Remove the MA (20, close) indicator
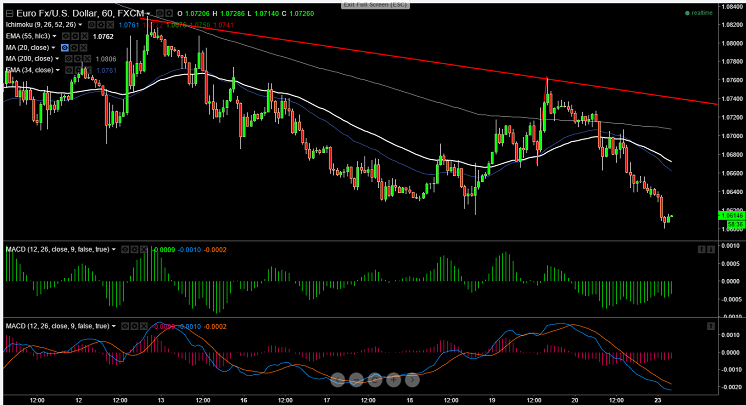The width and height of the screenshot is (746, 405). (83, 48)
